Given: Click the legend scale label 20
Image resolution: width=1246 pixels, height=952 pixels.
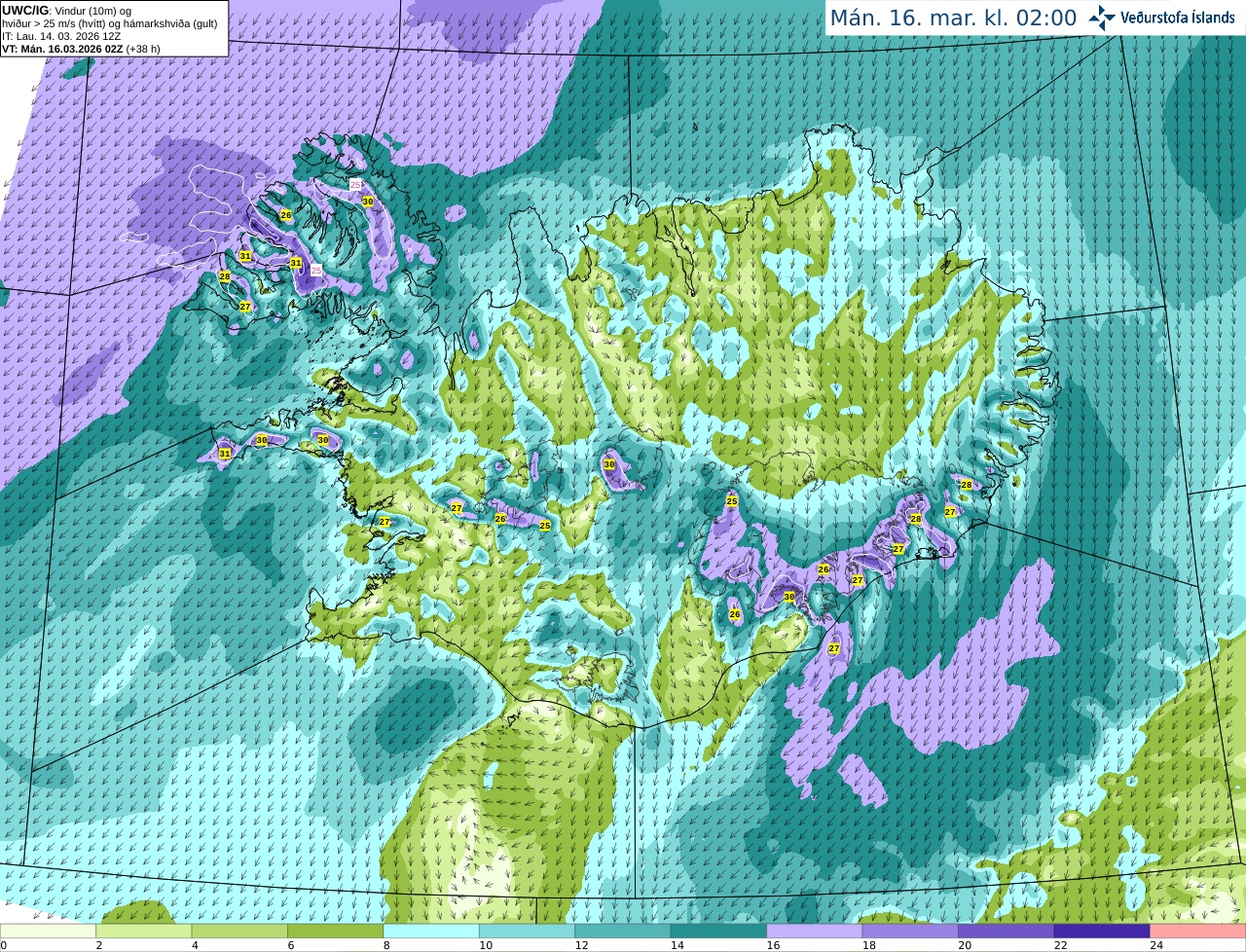Looking at the screenshot, I should (x=965, y=945).
